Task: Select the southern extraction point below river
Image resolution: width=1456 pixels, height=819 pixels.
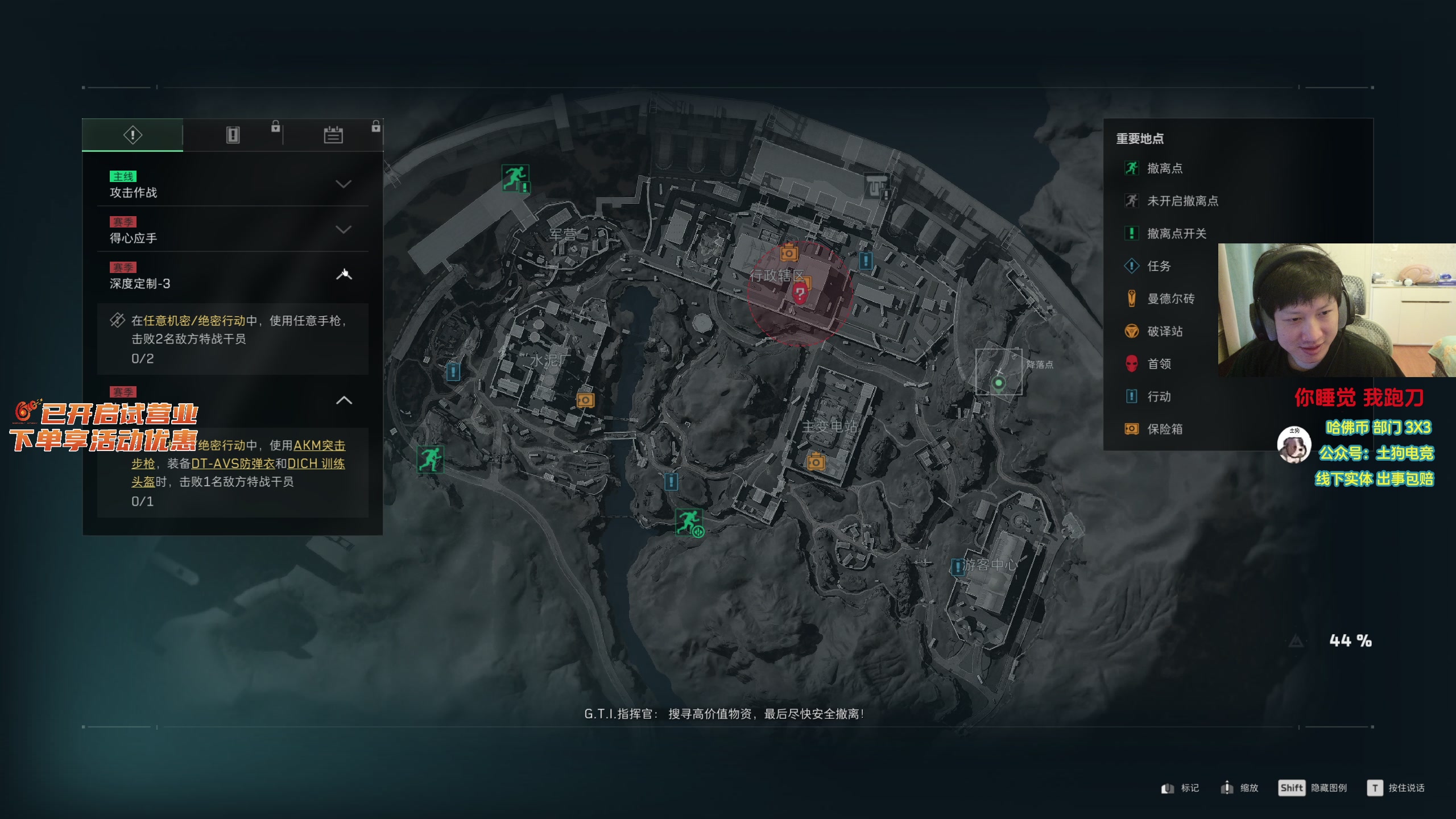Action: [x=689, y=522]
